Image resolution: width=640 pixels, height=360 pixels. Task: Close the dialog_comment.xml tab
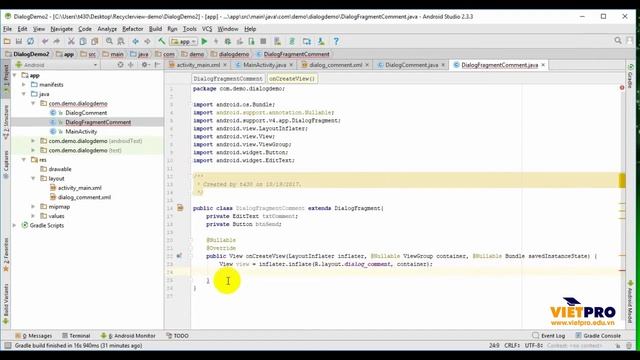(x=367, y=65)
